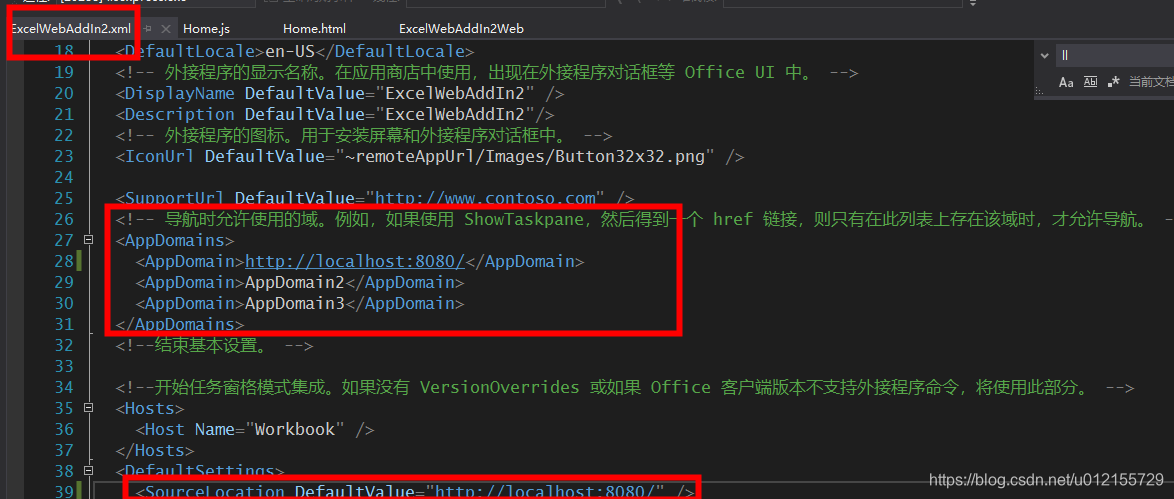Toggle match whole word in find panel

coord(1090,82)
